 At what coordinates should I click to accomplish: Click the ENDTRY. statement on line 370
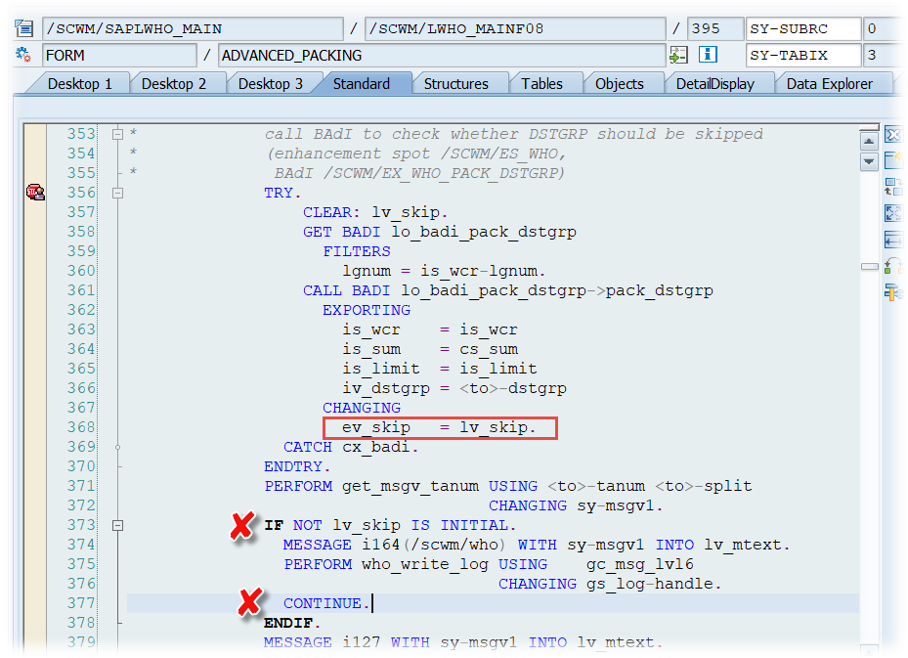(297, 466)
